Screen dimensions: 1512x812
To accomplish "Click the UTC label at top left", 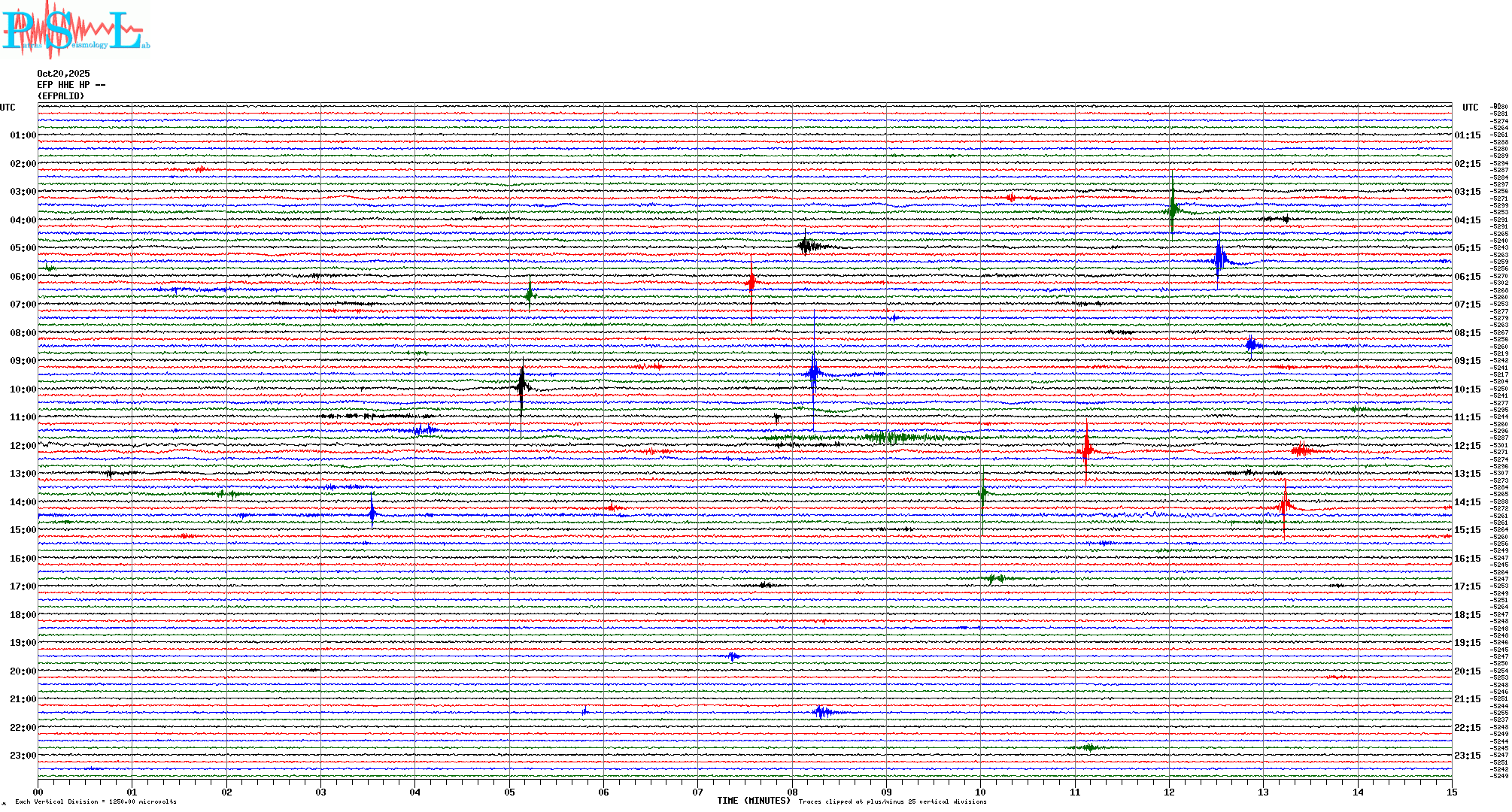I will pyautogui.click(x=8, y=108).
